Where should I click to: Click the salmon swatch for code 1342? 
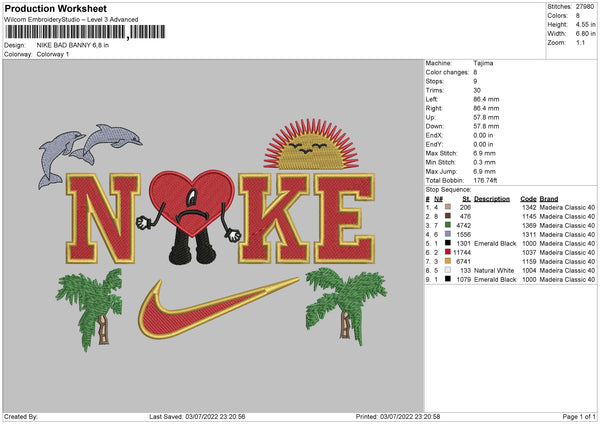(x=447, y=207)
